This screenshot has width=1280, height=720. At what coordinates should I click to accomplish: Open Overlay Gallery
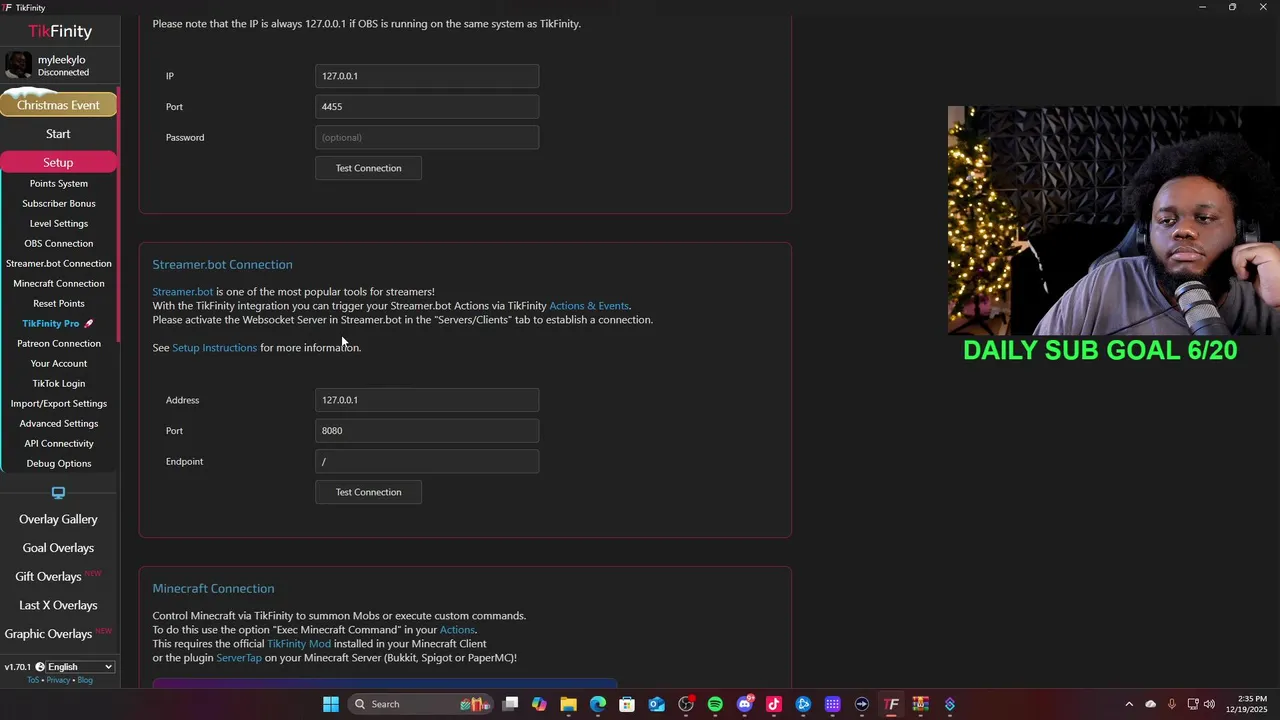pos(58,519)
